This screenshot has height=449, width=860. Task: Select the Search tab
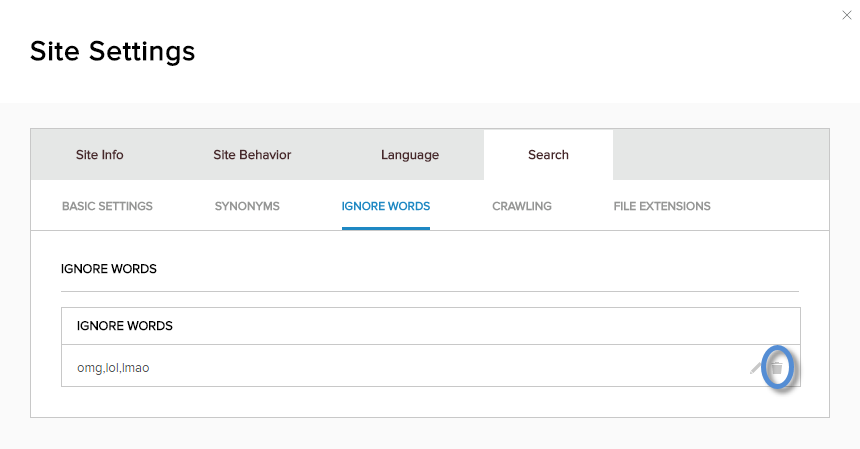[x=548, y=155]
